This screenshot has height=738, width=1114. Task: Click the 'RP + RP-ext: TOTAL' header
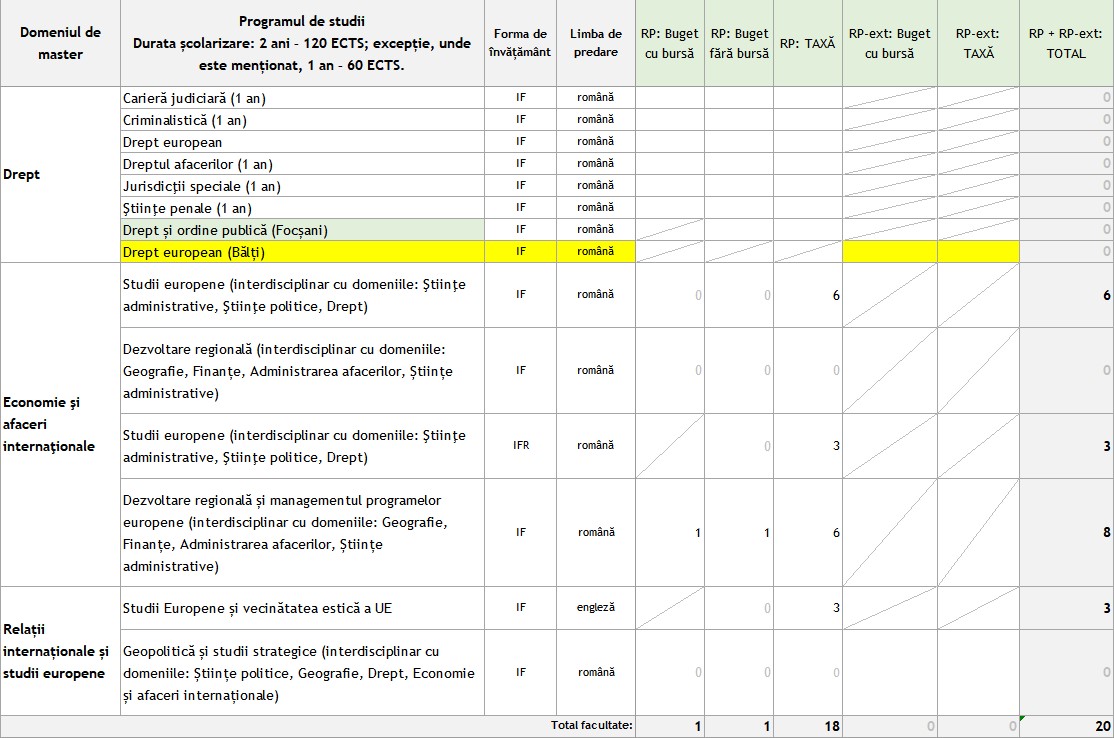pos(1066,43)
